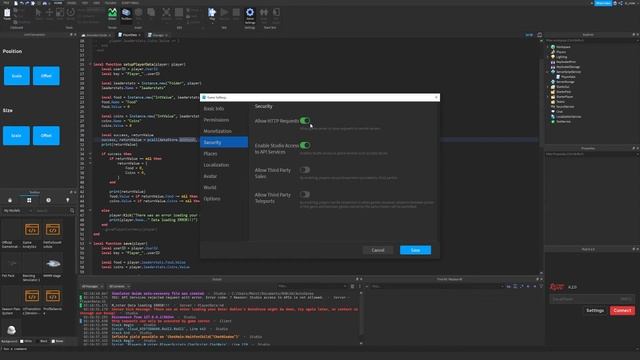Enable the Allow Third Party Teleports toggle

305,194
